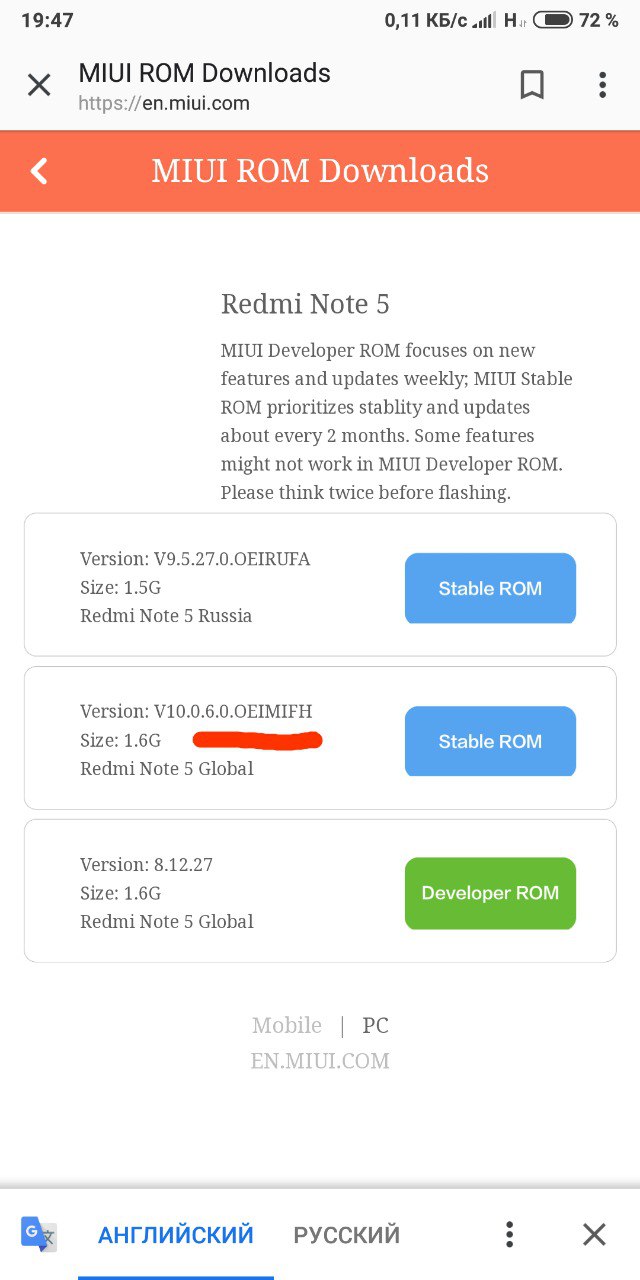Select text Version: V9.5.27.0.OEIRUFA

[195, 559]
